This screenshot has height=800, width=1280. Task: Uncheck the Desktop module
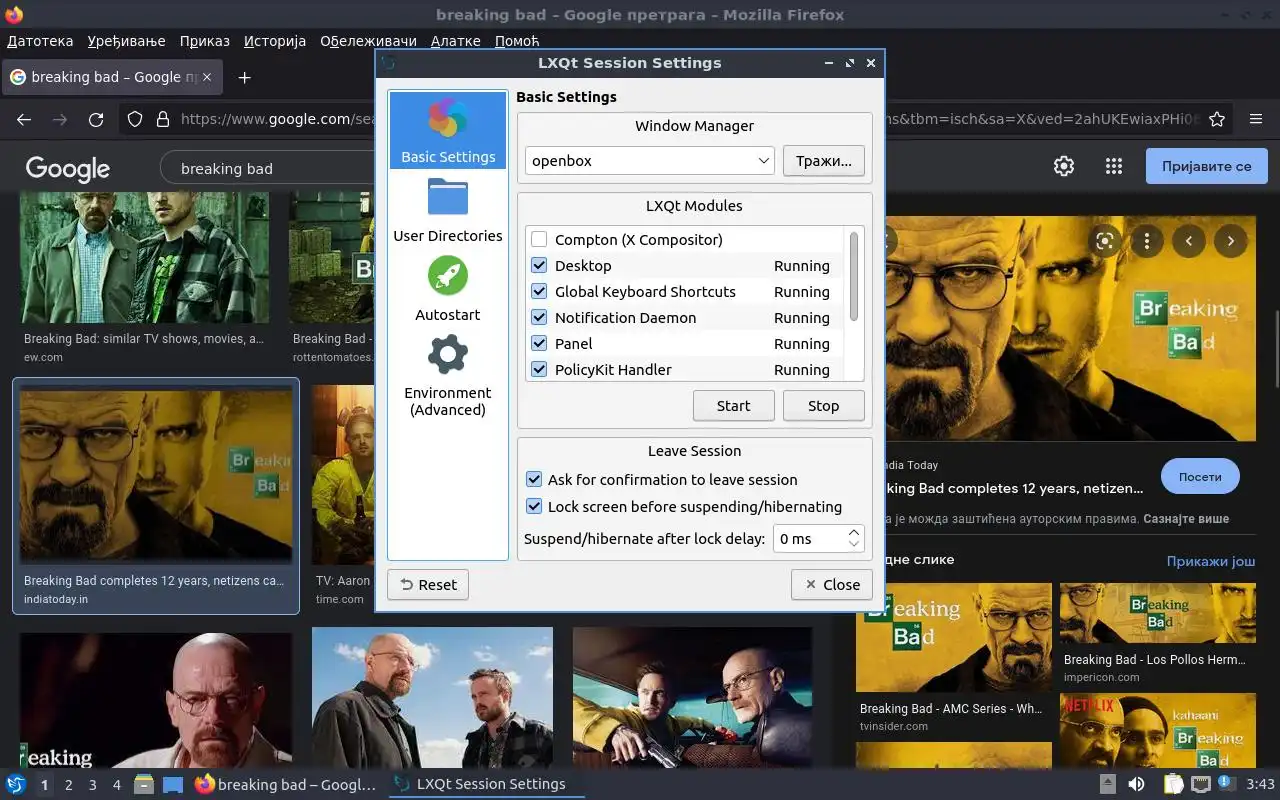point(539,265)
